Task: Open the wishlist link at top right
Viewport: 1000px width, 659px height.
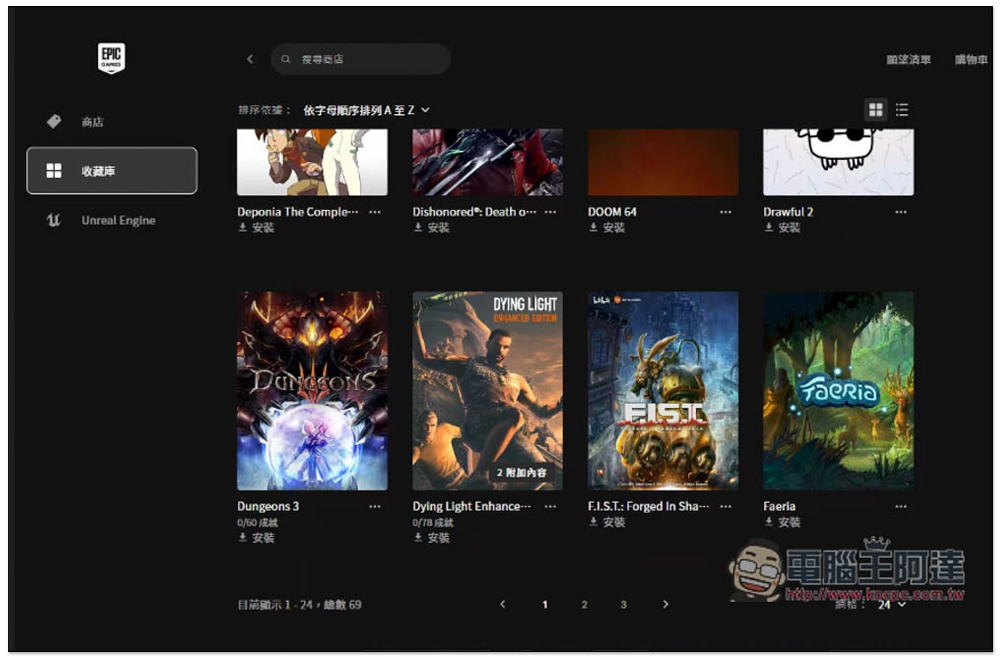Action: pos(908,59)
